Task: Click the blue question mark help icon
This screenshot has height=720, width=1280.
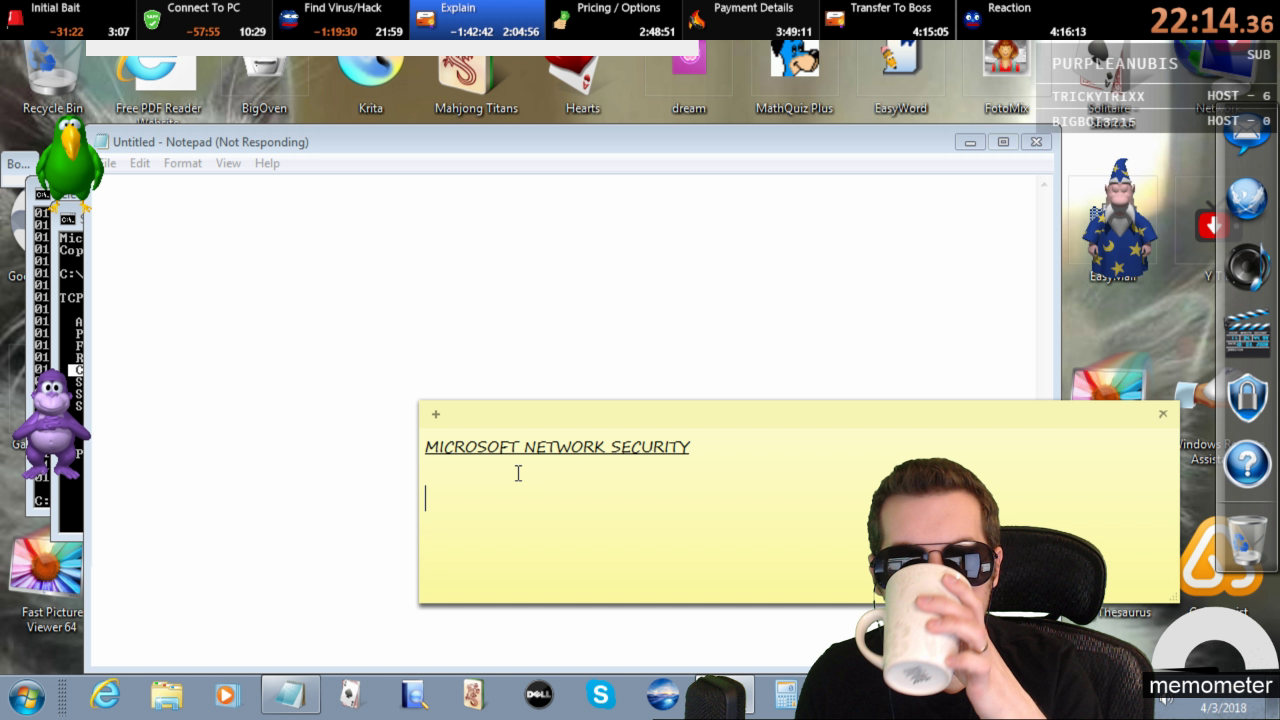Action: tap(1247, 465)
